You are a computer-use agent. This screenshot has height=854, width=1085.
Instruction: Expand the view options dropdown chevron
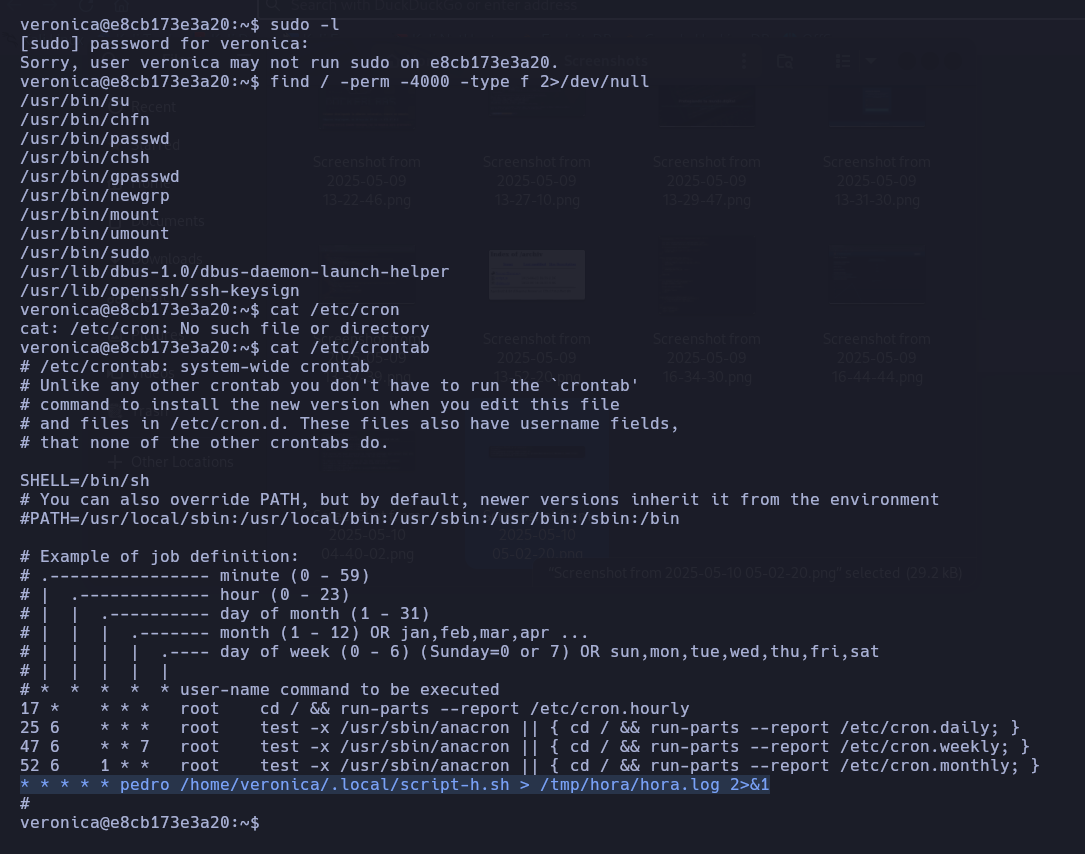coord(871,62)
